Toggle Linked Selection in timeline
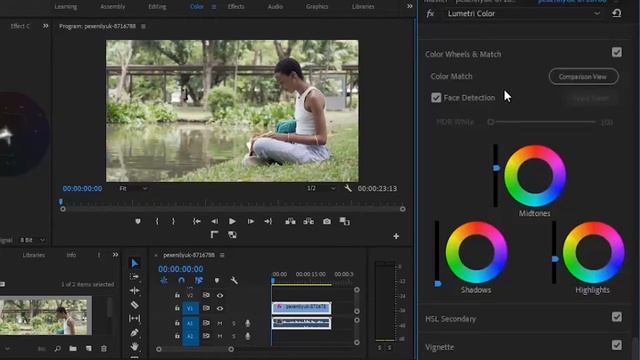 pyautogui.click(x=199, y=280)
